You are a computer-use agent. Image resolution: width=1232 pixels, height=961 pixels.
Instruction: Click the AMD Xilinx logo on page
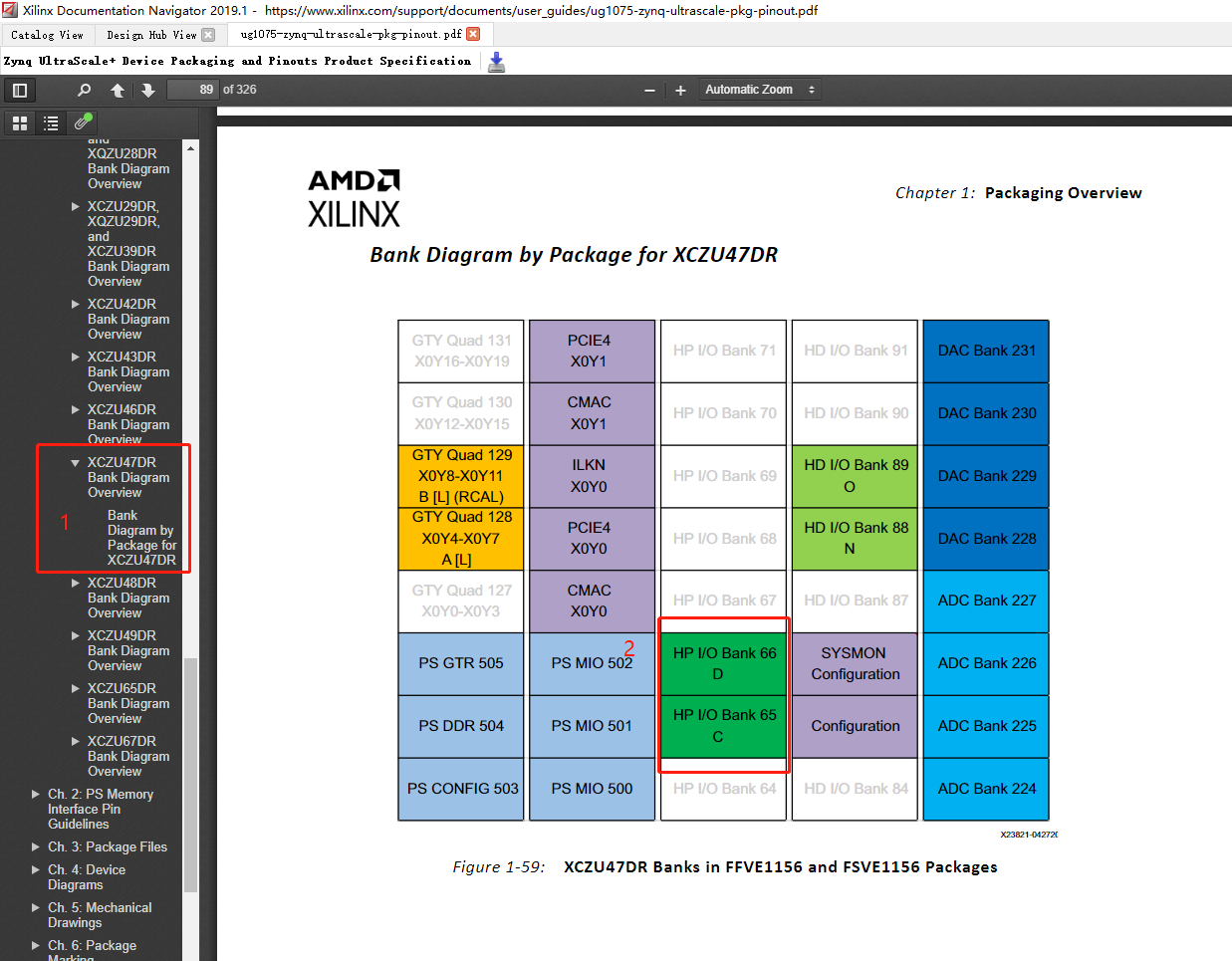coord(354,199)
